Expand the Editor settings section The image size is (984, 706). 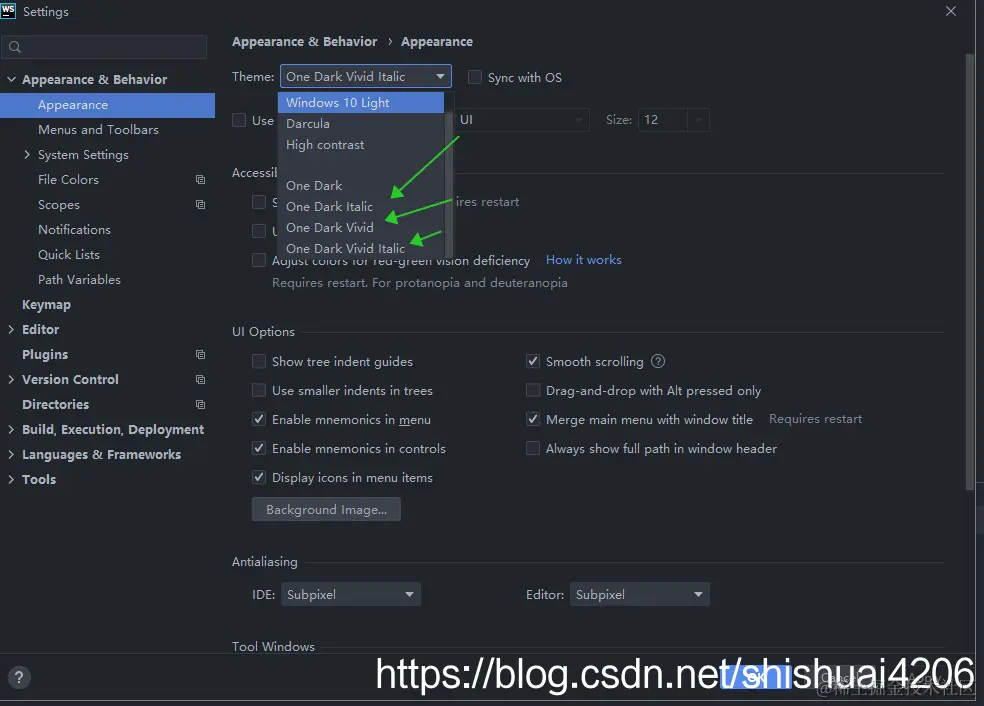coord(11,329)
